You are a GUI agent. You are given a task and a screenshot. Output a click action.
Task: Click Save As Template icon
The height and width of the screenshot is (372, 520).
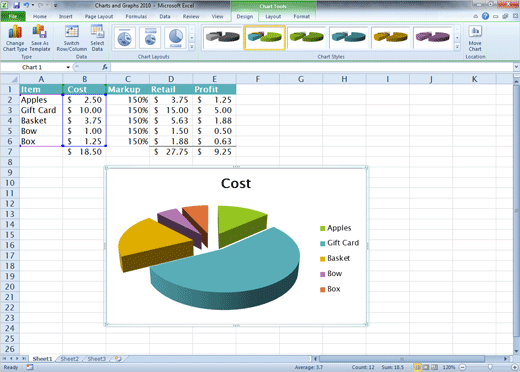click(40, 38)
